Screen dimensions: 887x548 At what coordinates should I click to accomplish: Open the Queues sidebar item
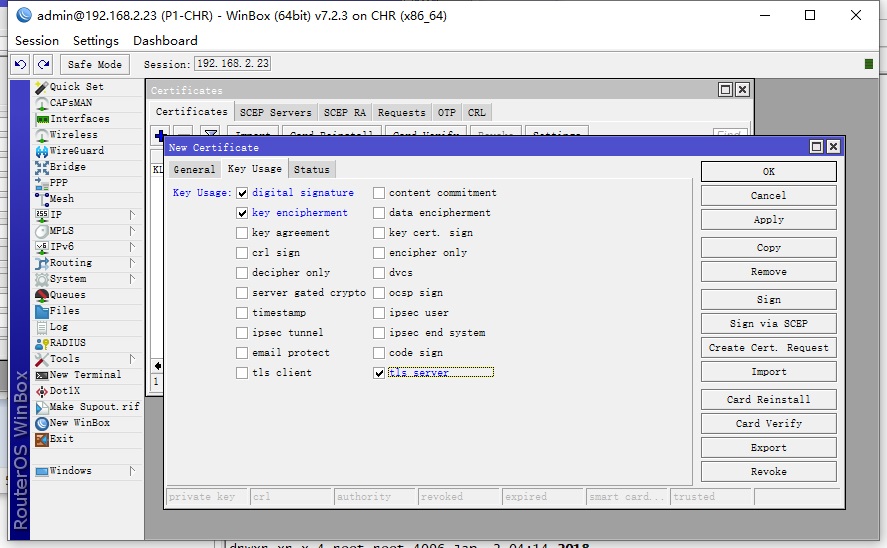pos(67,295)
